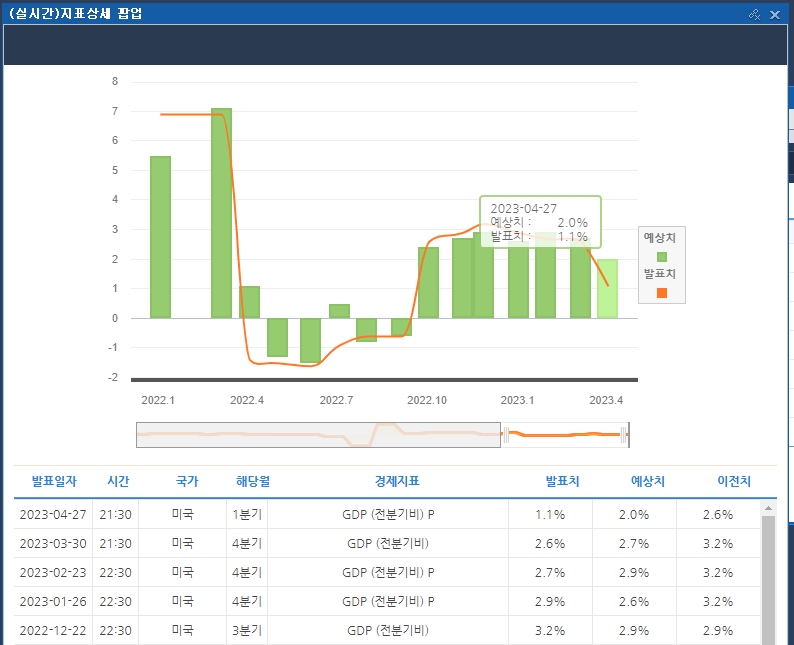Sort by the 발표치 column header
The height and width of the screenshot is (645, 794).
pos(562,481)
